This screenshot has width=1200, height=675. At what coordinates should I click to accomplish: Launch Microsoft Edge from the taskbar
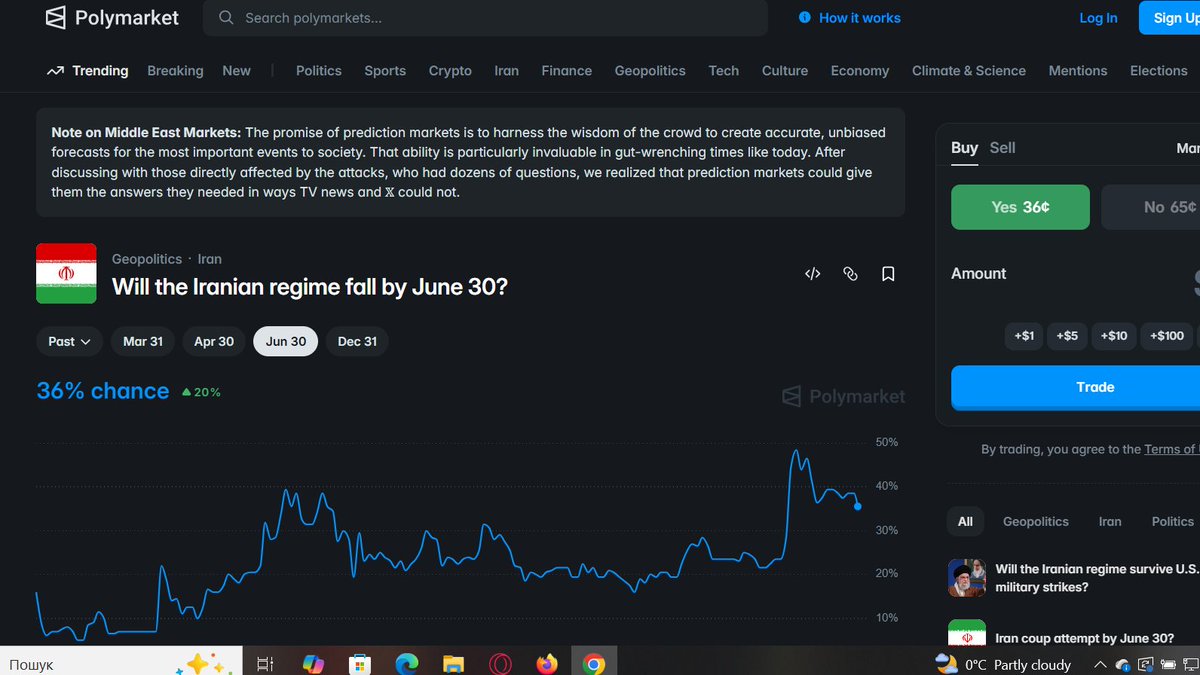[406, 663]
